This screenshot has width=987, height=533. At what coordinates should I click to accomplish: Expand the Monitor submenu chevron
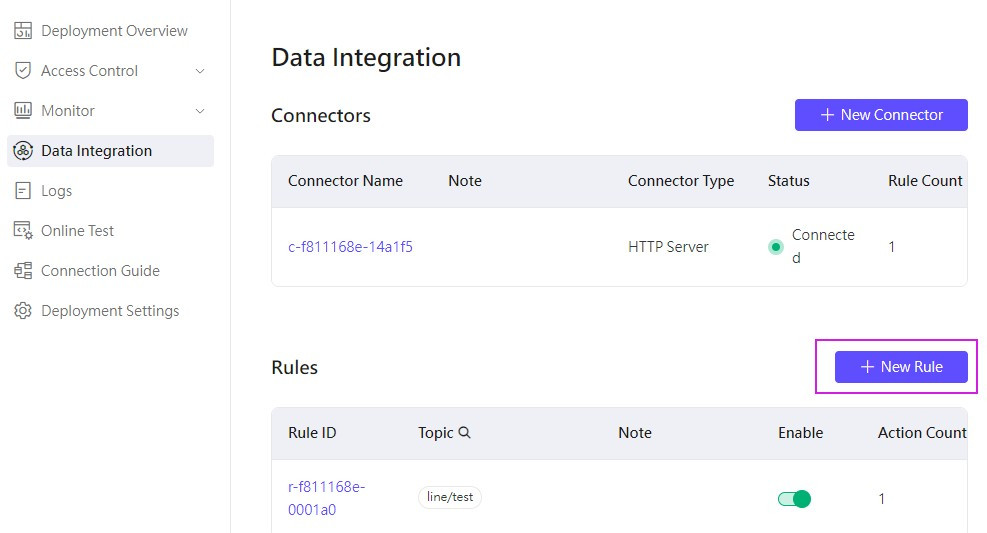[200, 111]
